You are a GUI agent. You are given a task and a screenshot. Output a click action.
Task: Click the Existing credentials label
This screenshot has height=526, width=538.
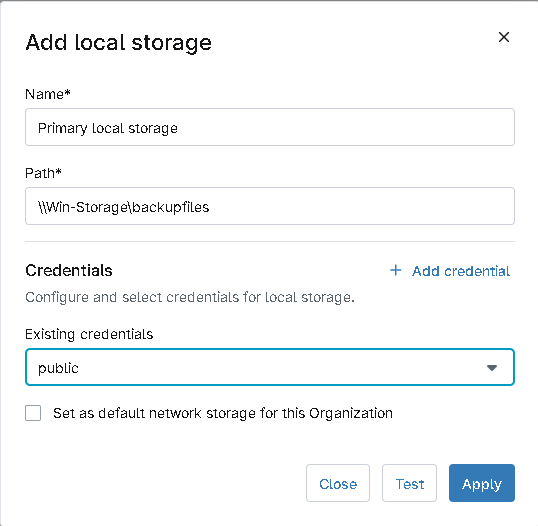pos(89,334)
